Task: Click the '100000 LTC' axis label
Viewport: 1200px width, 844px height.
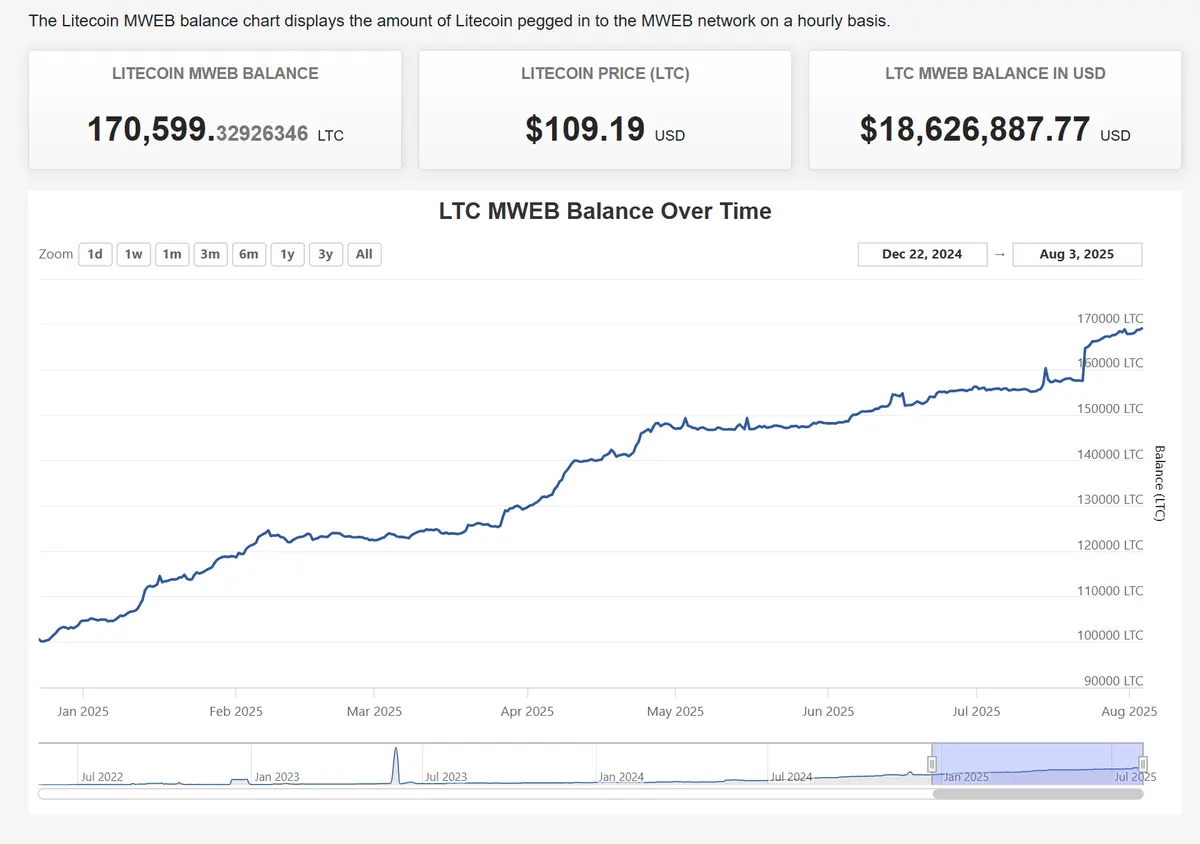Action: click(x=1110, y=635)
